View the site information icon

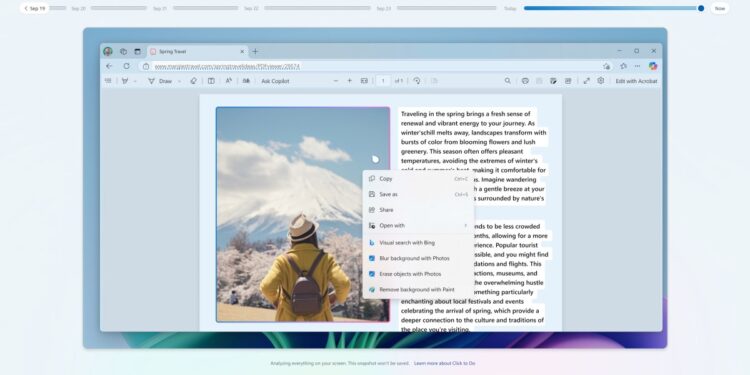pyautogui.click(x=146, y=66)
